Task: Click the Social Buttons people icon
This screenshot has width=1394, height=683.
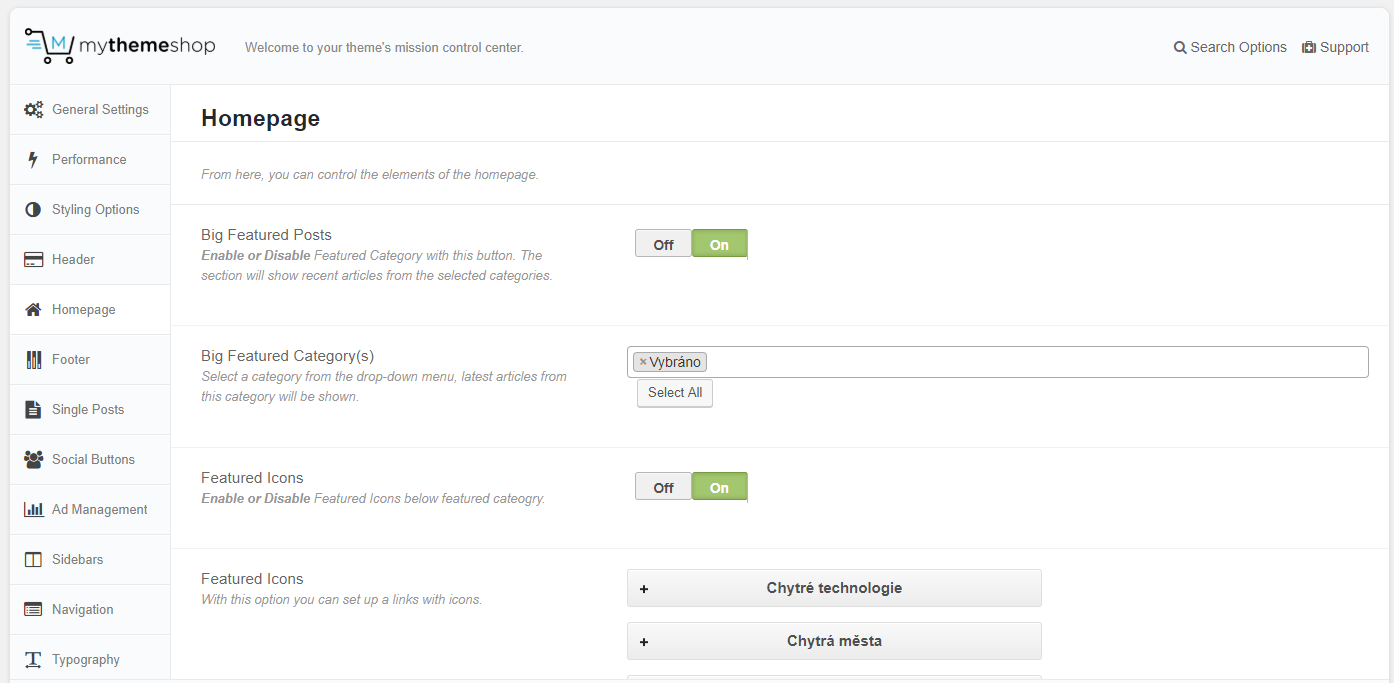Action: 33,460
